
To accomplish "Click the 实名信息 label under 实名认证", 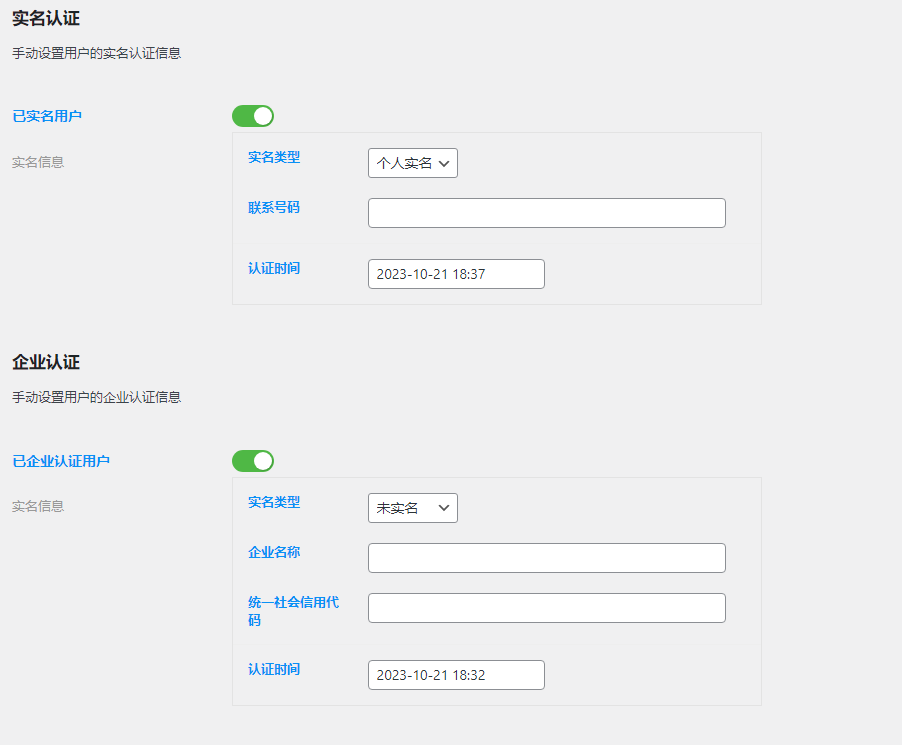I will click(37, 162).
